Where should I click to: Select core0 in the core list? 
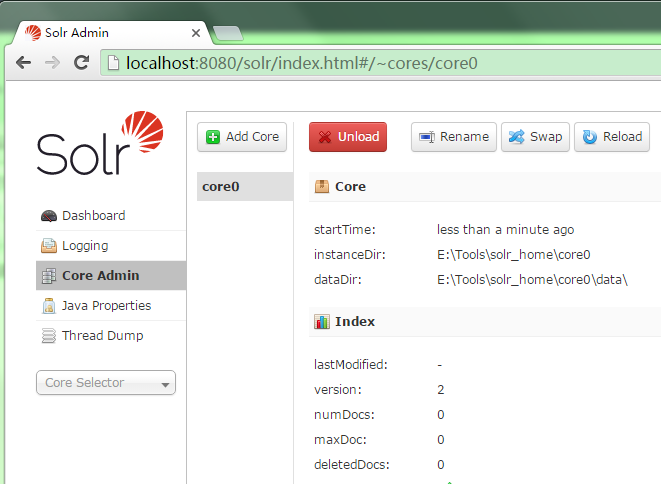pos(245,186)
